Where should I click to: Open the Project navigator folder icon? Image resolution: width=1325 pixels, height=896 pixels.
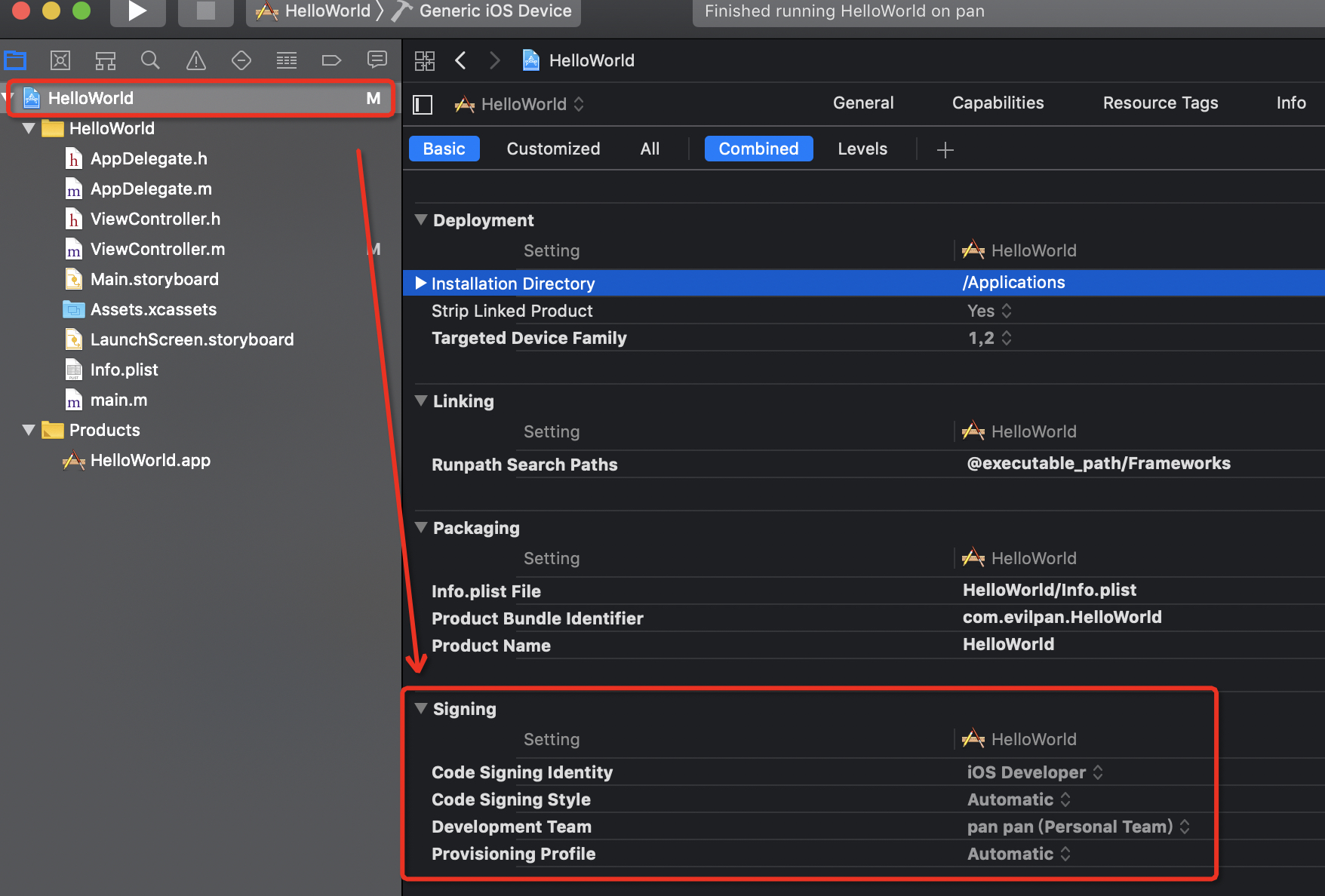coord(15,60)
